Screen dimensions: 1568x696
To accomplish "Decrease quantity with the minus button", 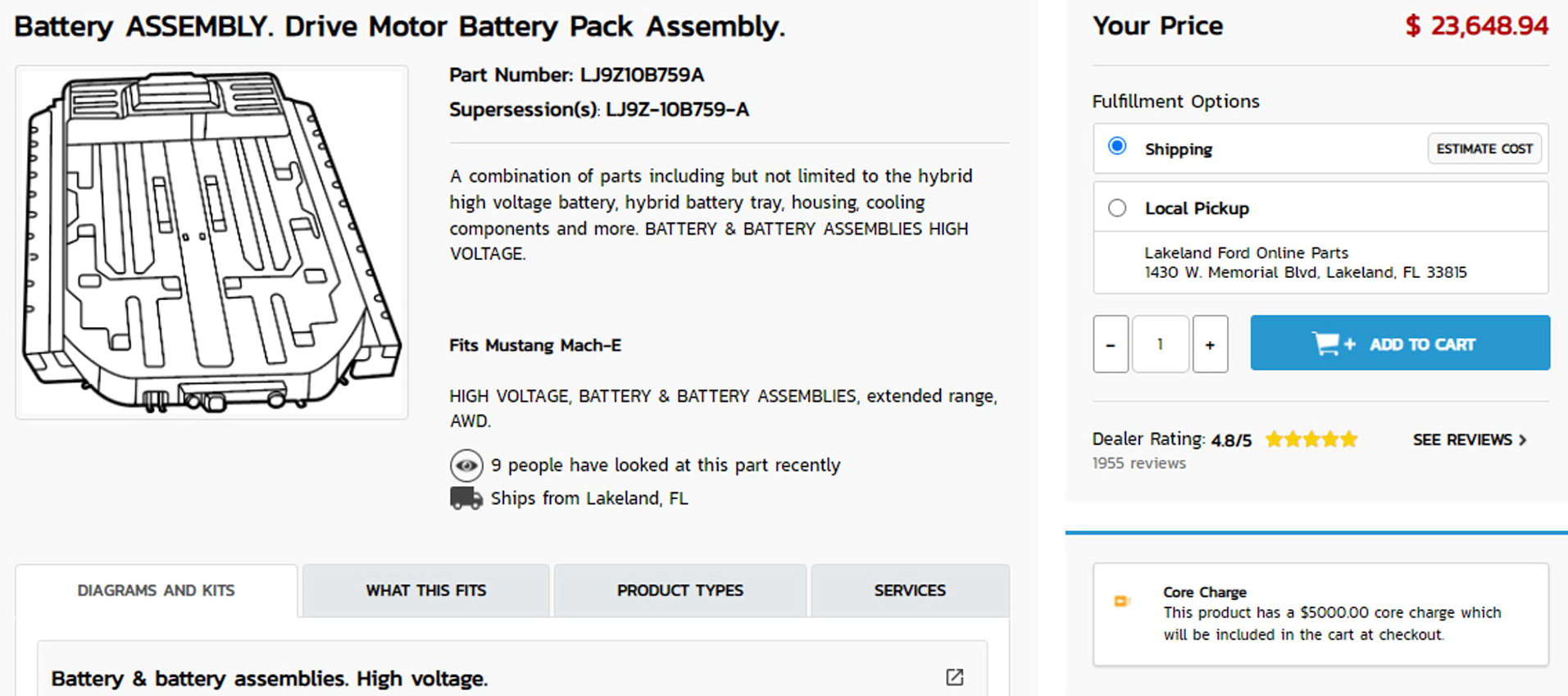I will coord(1111,344).
